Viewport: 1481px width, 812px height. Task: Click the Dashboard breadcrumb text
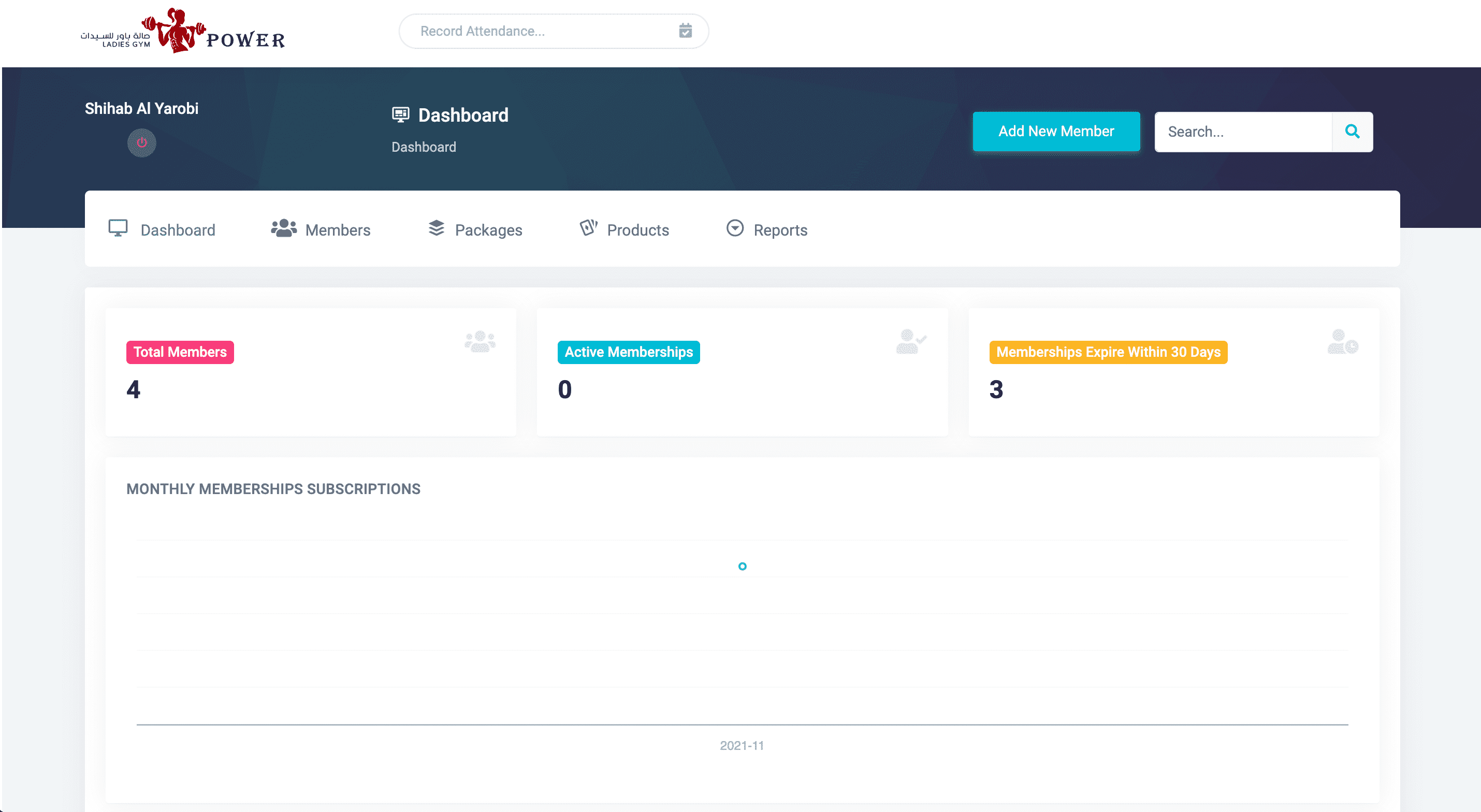coord(424,147)
